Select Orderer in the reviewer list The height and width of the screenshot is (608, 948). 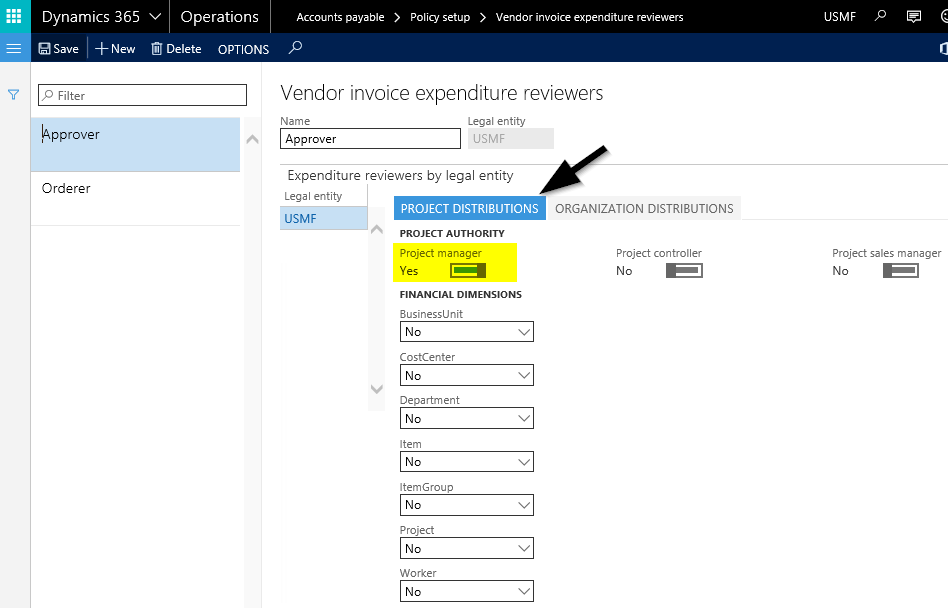click(66, 188)
